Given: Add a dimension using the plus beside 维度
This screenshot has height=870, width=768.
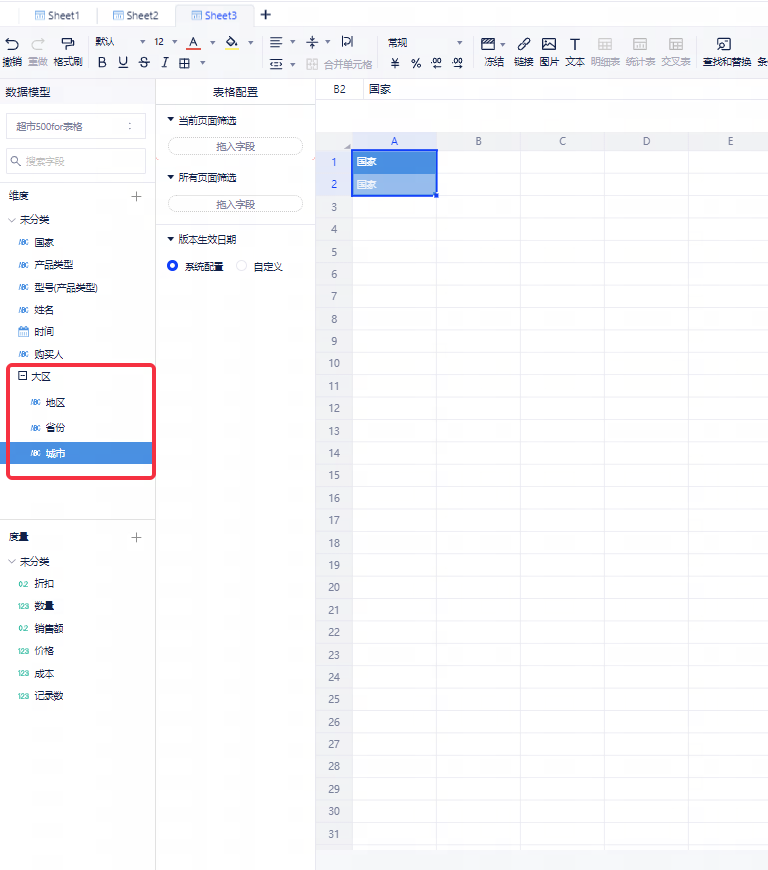Looking at the screenshot, I should pos(137,197).
